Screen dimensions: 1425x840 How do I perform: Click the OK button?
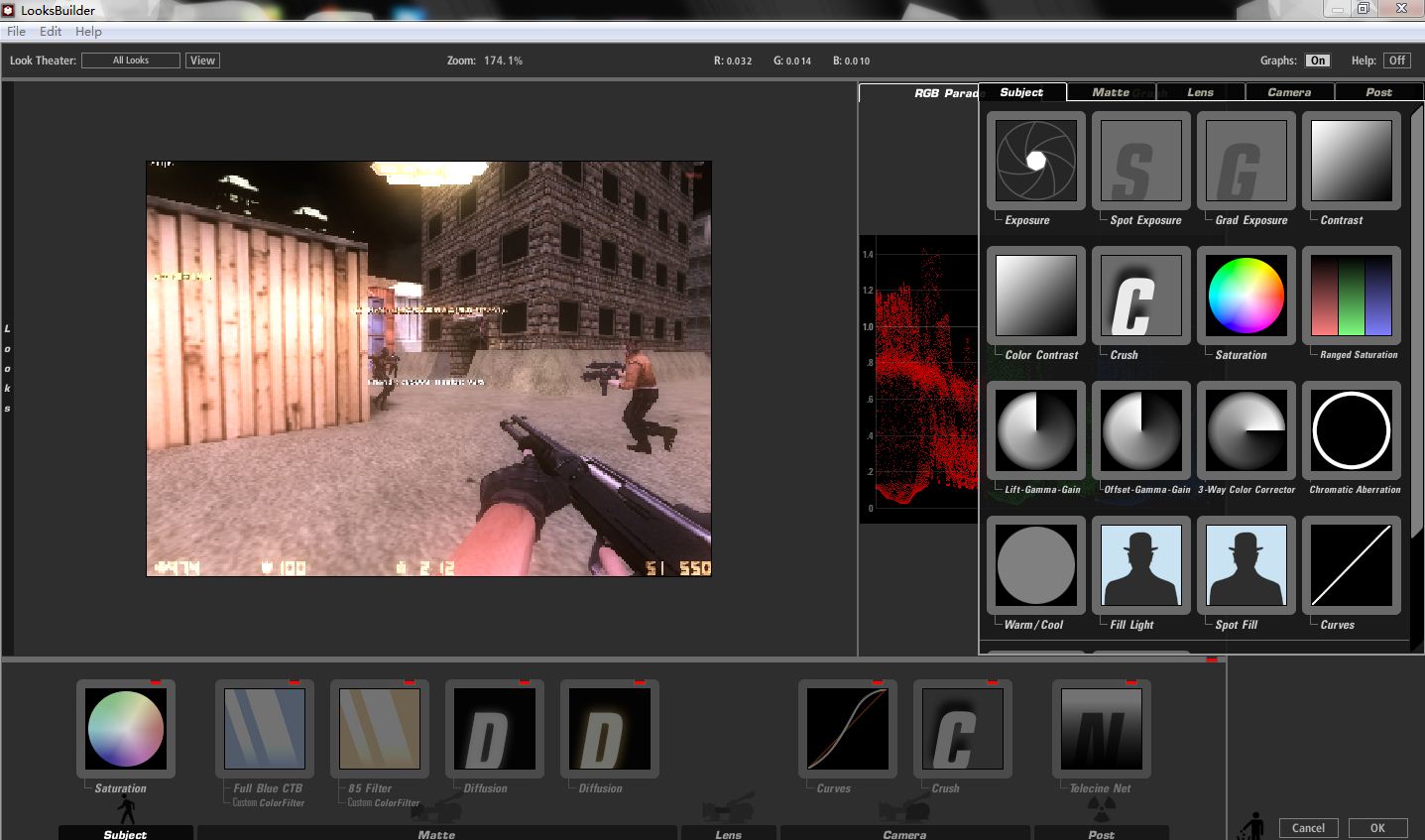[1377, 828]
